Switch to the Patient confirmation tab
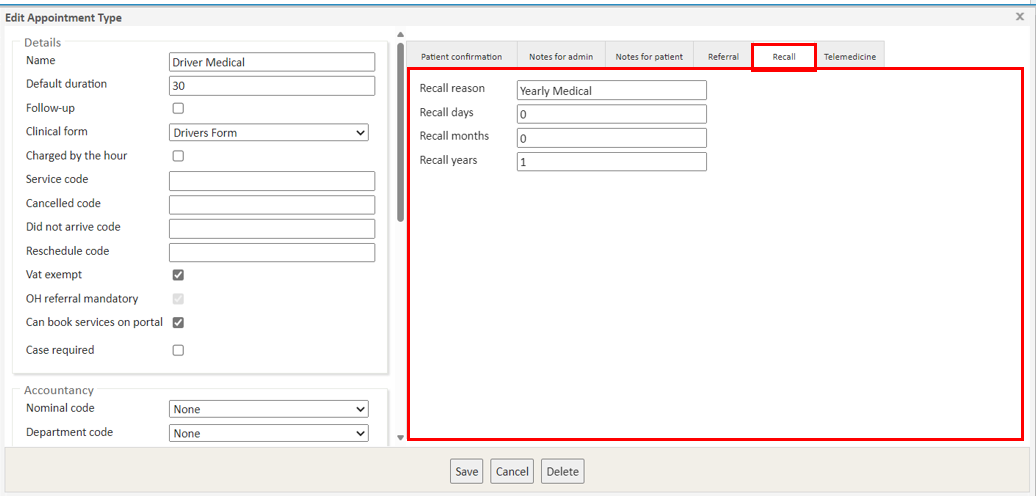This screenshot has height=496, width=1036. pyautogui.click(x=461, y=57)
